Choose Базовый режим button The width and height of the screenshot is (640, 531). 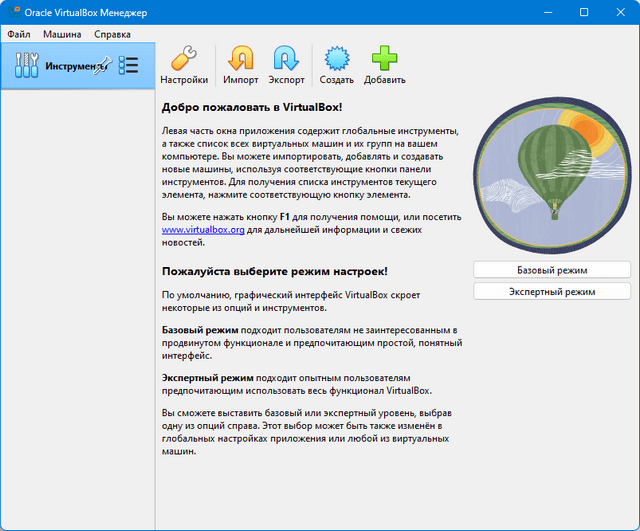pyautogui.click(x=551, y=270)
